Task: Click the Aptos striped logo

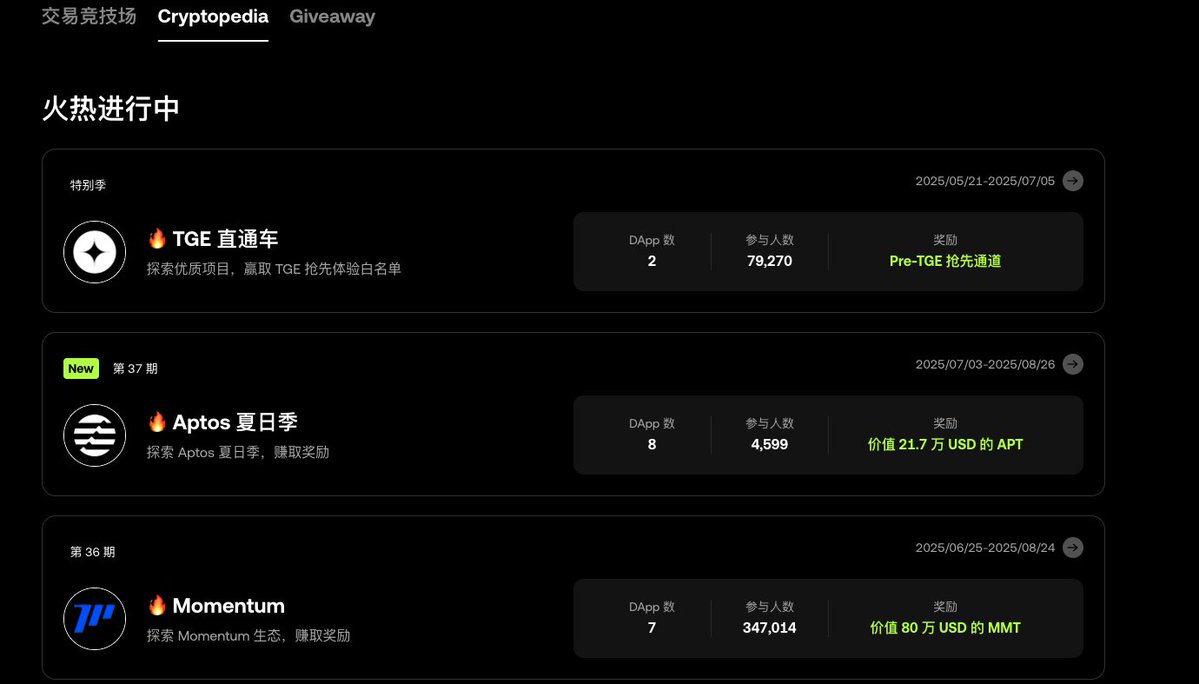Action: point(95,436)
